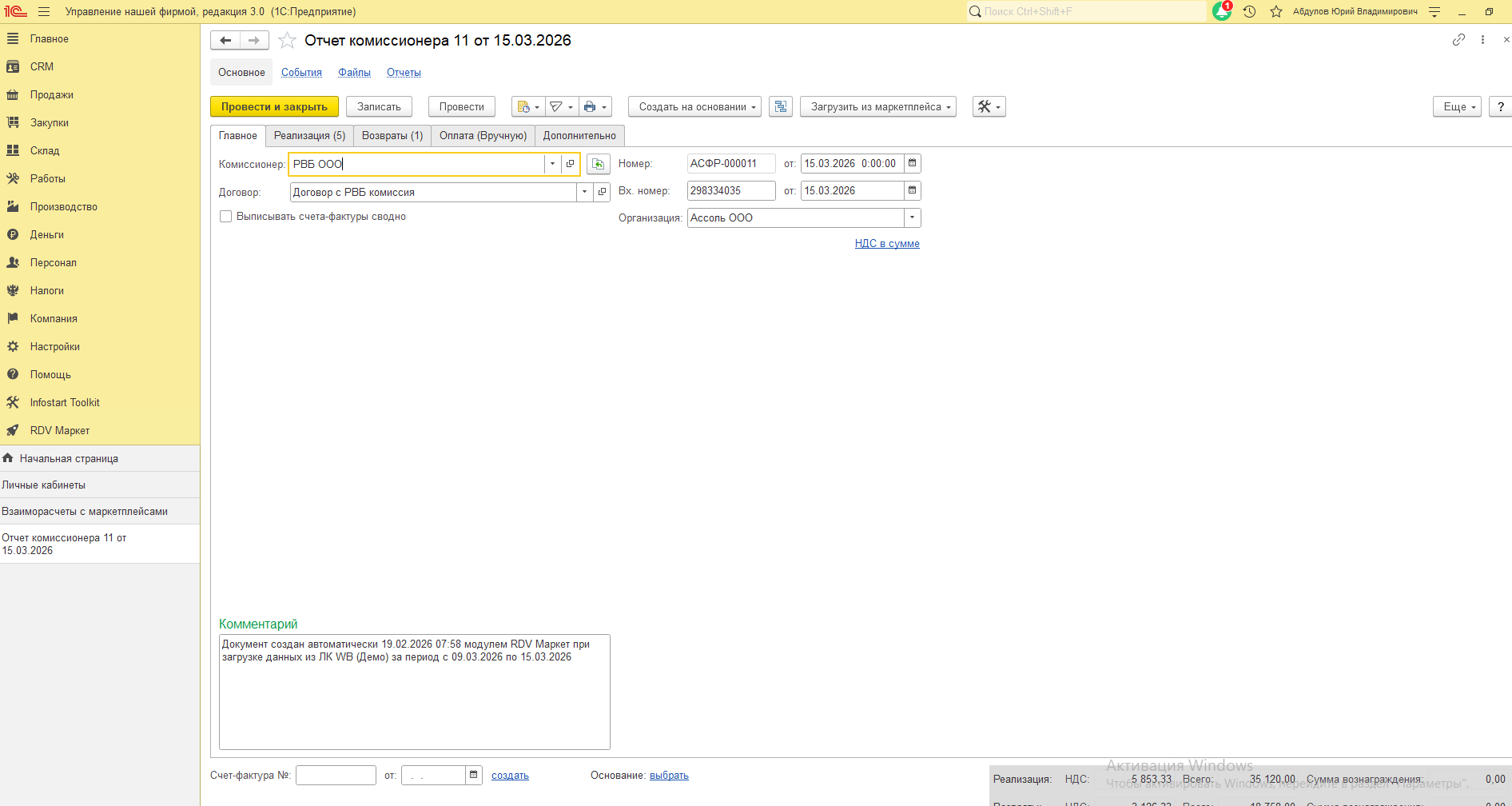Image resolution: width=1512 pixels, height=806 pixels.
Task: Click the создать invoice link
Action: pyautogui.click(x=510, y=776)
